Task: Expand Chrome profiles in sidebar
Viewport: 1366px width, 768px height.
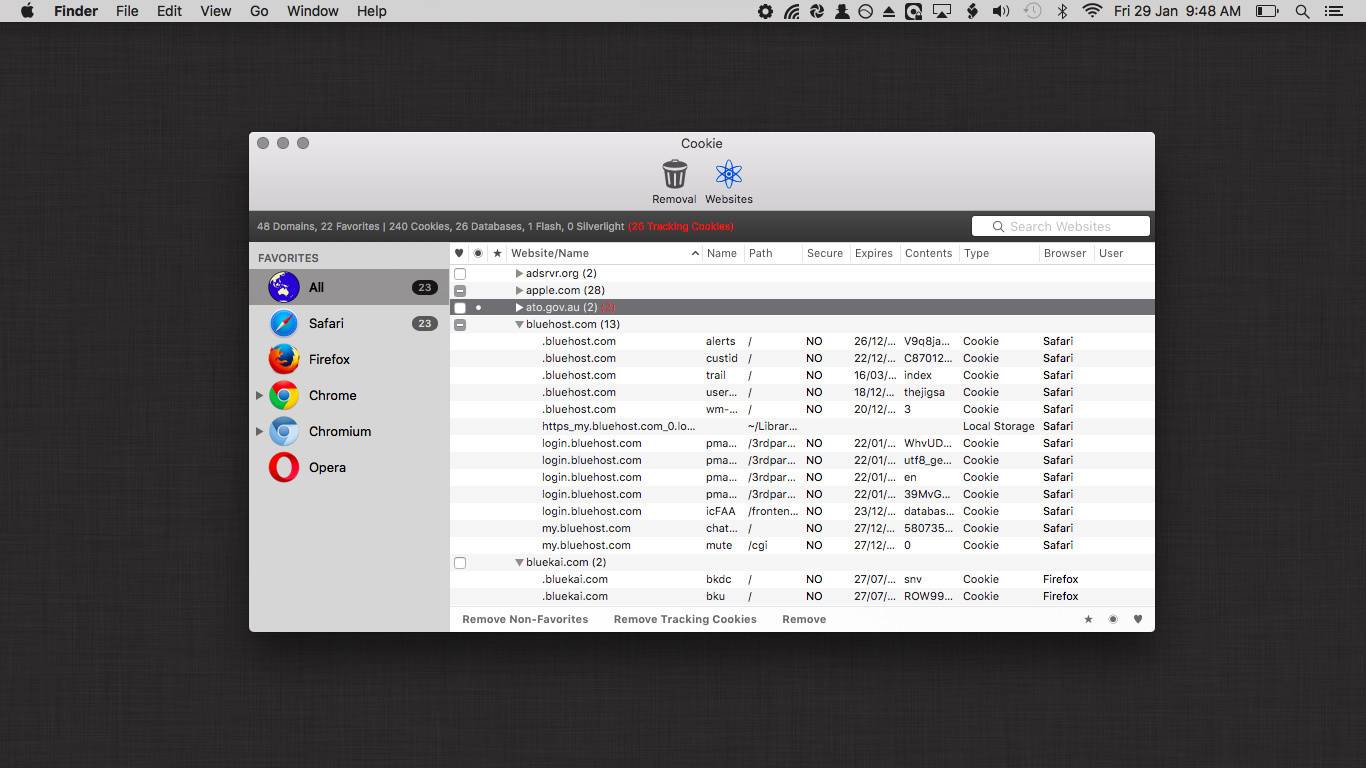Action: pyautogui.click(x=259, y=395)
